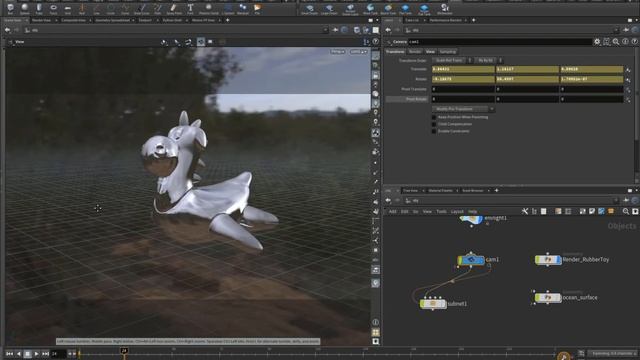Select the Torus shelf tool
The image size is (640, 360).
click(53, 8)
